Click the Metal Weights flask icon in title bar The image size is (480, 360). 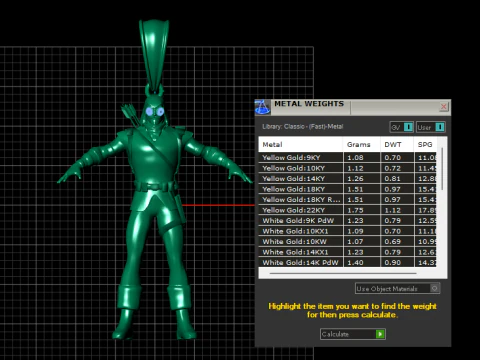(262, 107)
